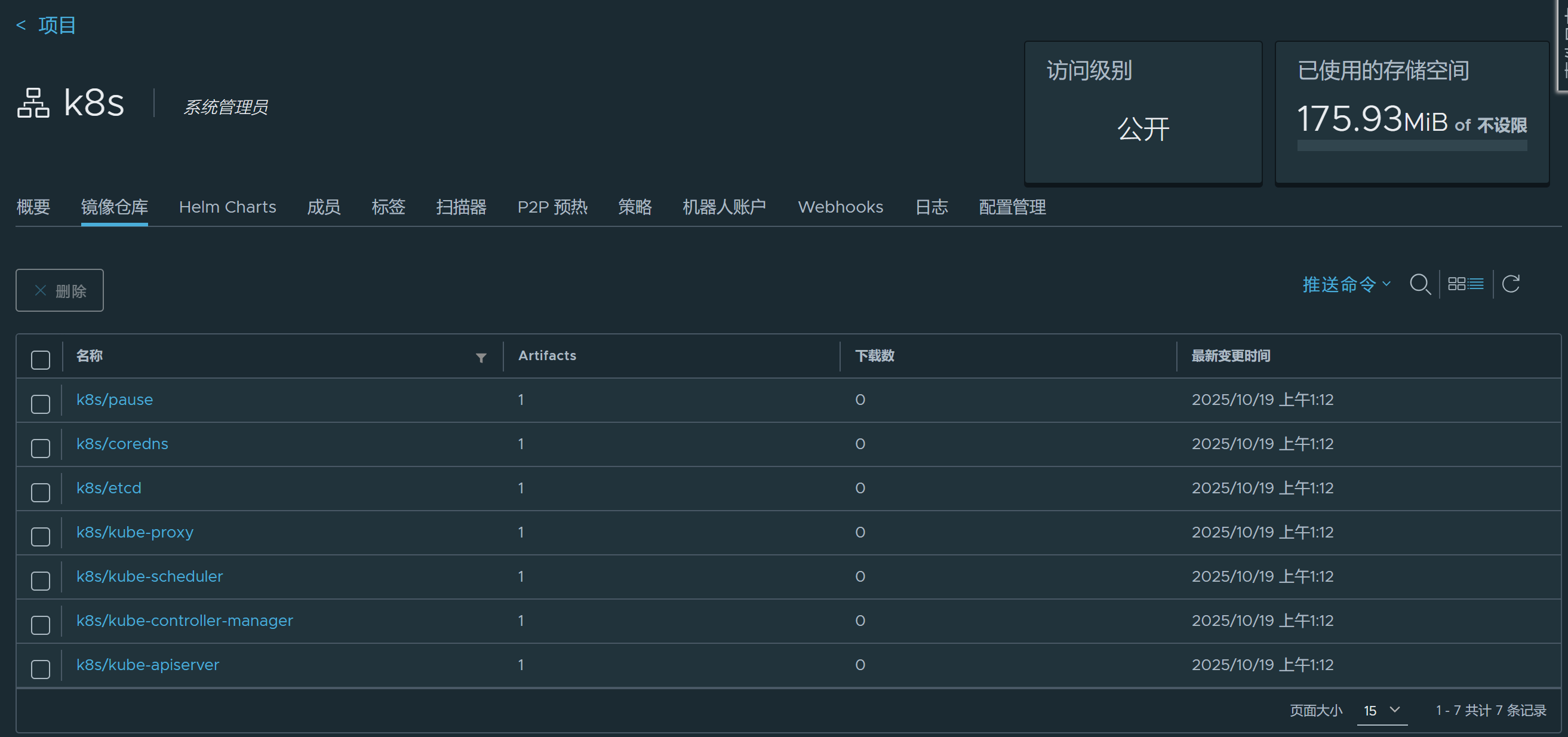The height and width of the screenshot is (737, 1568).
Task: Click the back arrow next to 项目
Action: (21, 25)
